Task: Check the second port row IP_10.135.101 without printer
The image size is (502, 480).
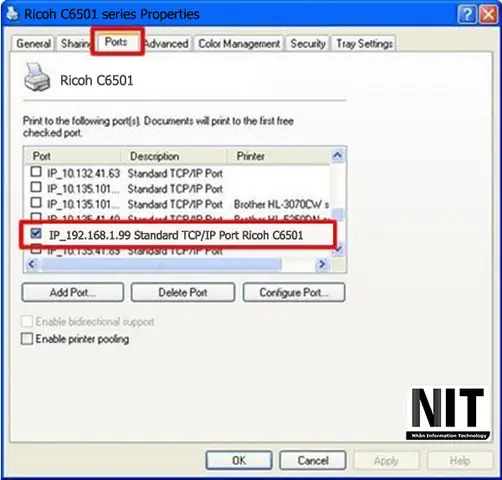Action: 36,187
